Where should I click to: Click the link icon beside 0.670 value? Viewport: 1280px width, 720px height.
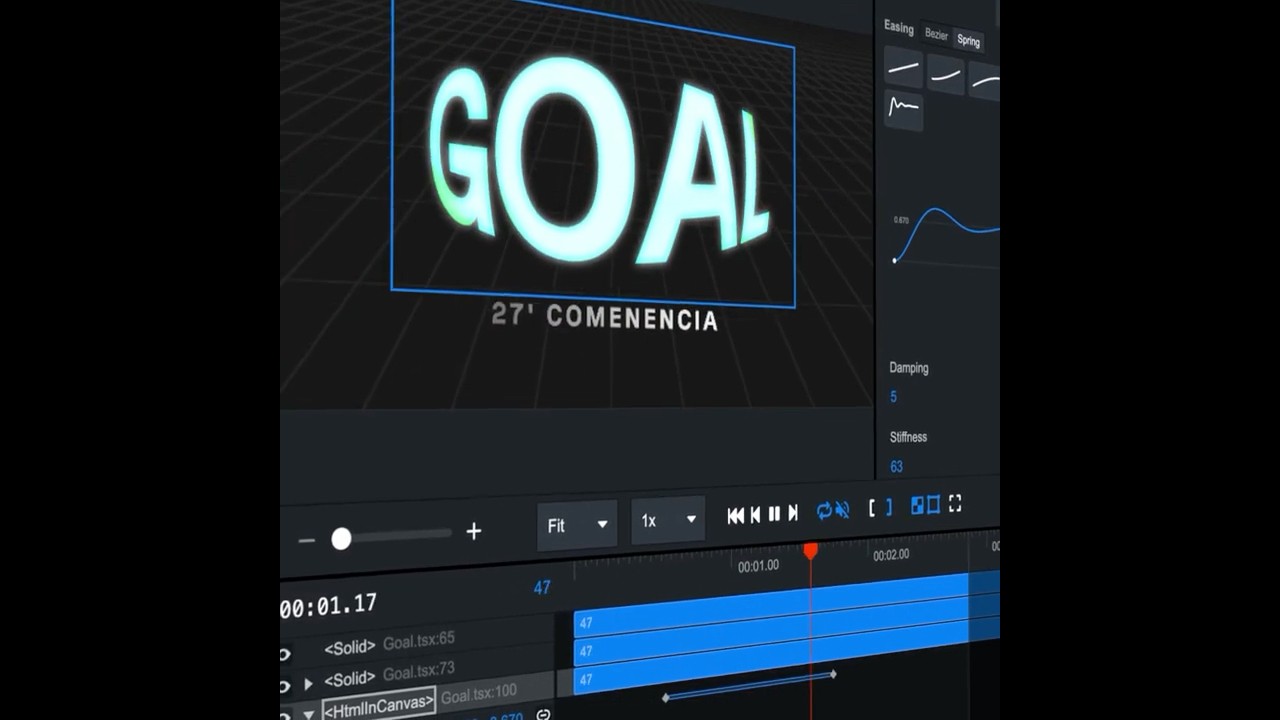pyautogui.click(x=544, y=714)
